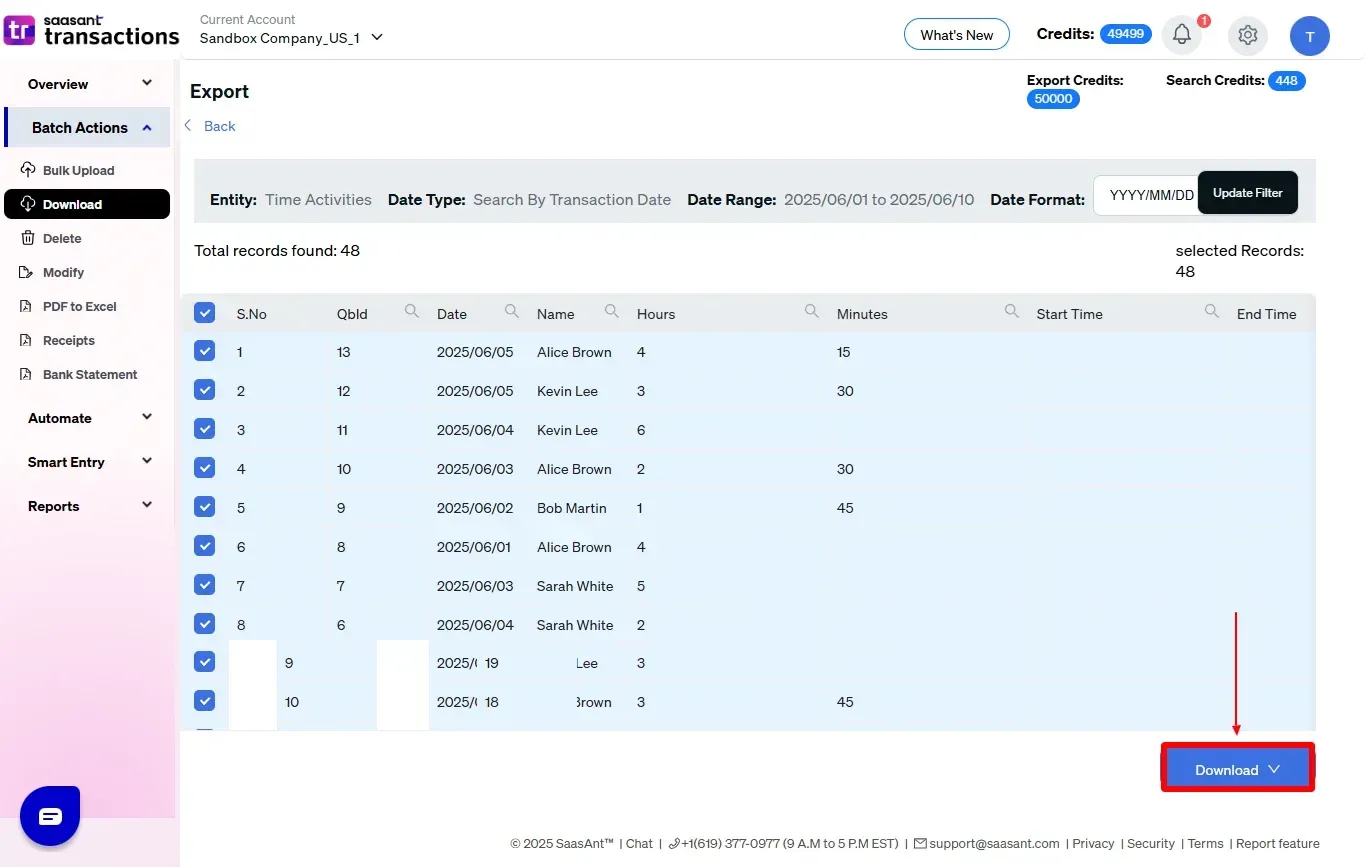1366x868 pixels.
Task: Select Download in sidebar
Action: tap(87, 204)
